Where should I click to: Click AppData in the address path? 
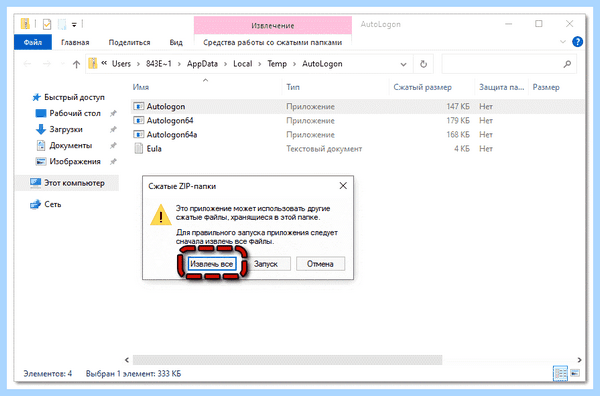(202, 64)
